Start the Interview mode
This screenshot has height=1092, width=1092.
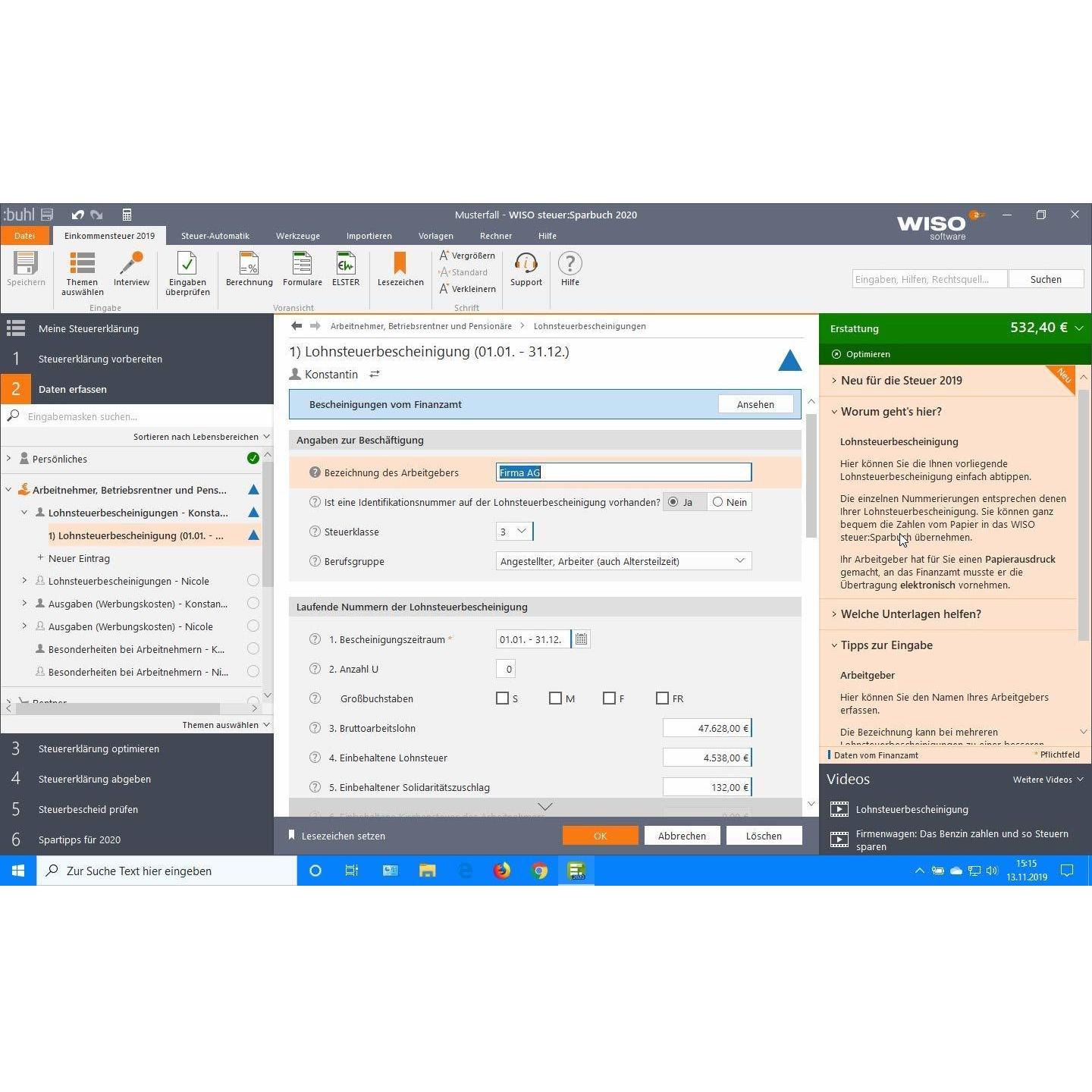[131, 269]
